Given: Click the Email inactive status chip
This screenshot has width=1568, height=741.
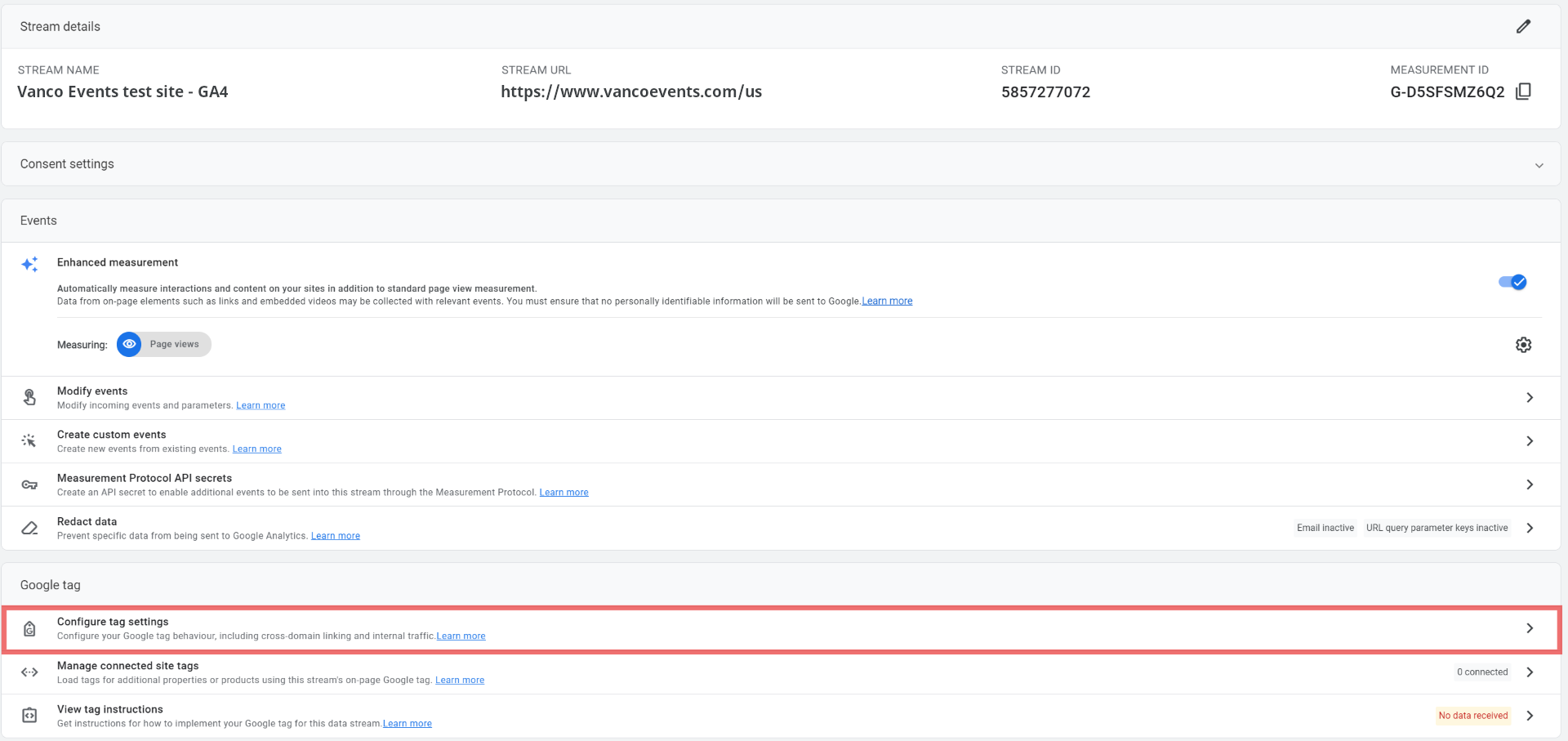Looking at the screenshot, I should click(x=1325, y=528).
